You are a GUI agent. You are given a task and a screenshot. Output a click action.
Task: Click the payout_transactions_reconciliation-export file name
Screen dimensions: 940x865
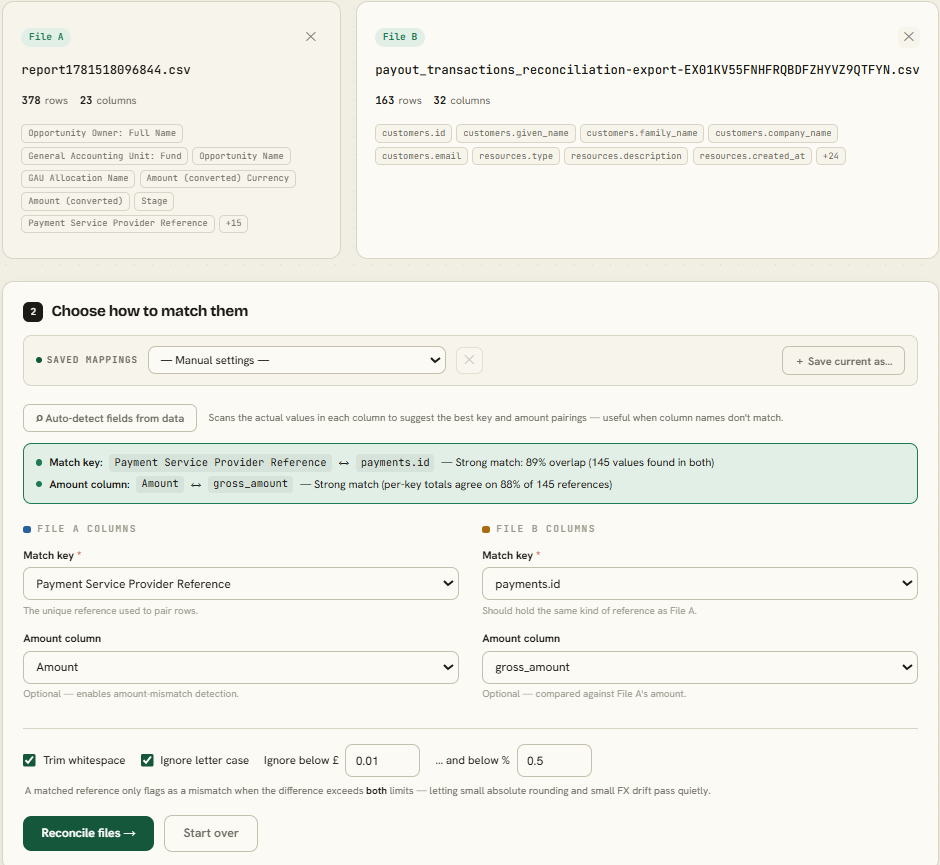click(647, 70)
